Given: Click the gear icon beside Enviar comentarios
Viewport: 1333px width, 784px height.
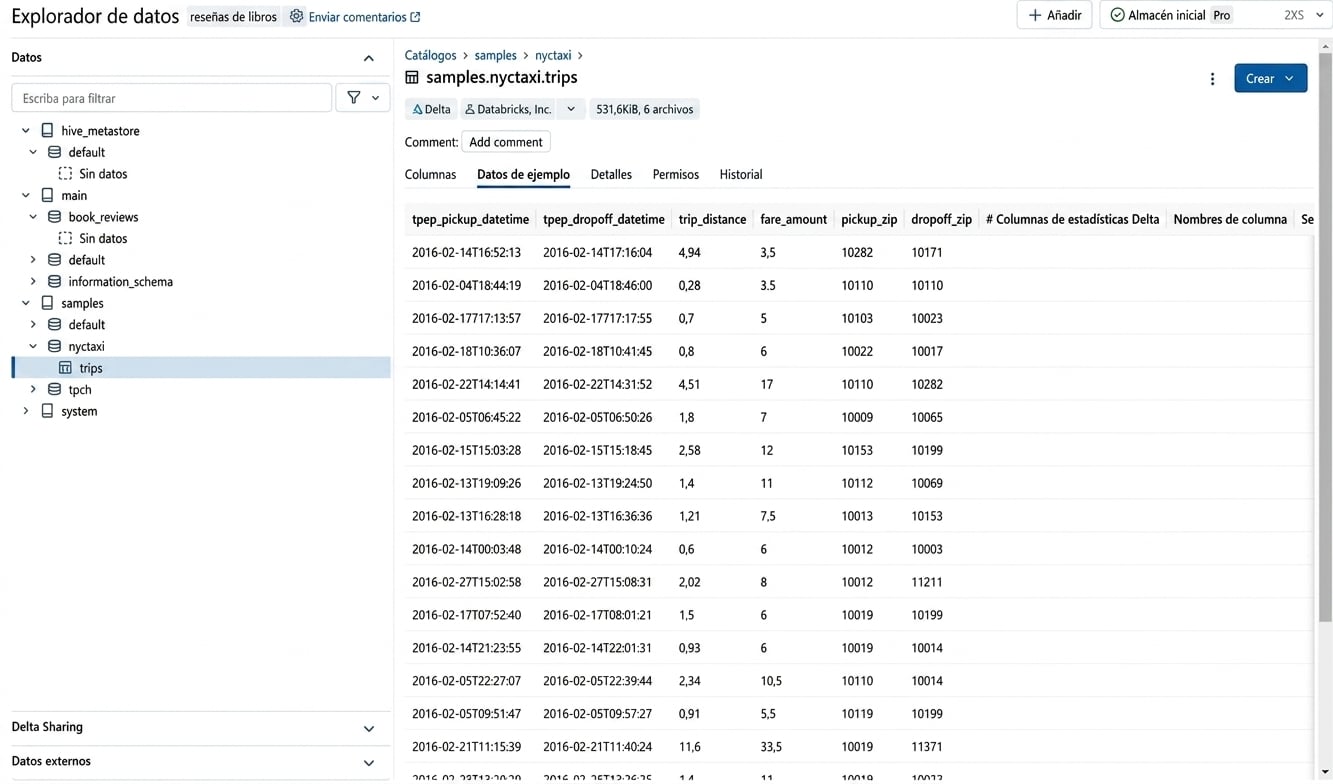Looking at the screenshot, I should click(296, 16).
